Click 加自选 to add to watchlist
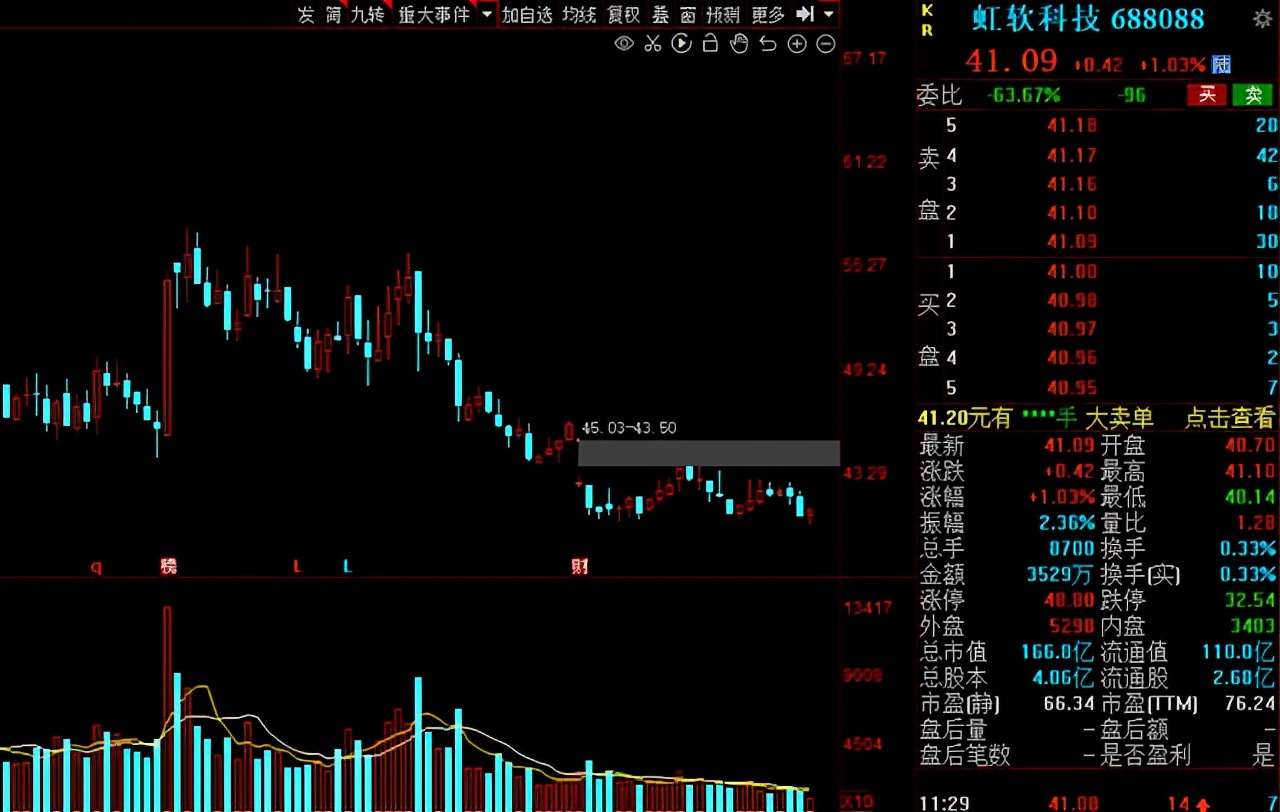This screenshot has height=812, width=1280. click(527, 14)
